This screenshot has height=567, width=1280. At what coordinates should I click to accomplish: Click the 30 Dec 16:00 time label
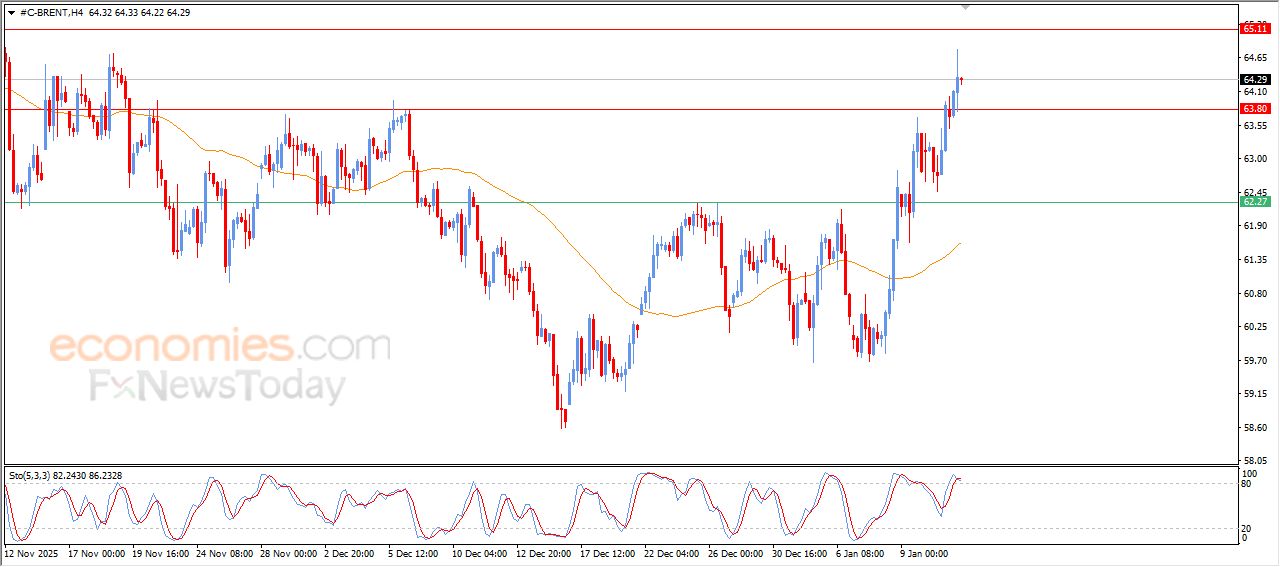(801, 552)
